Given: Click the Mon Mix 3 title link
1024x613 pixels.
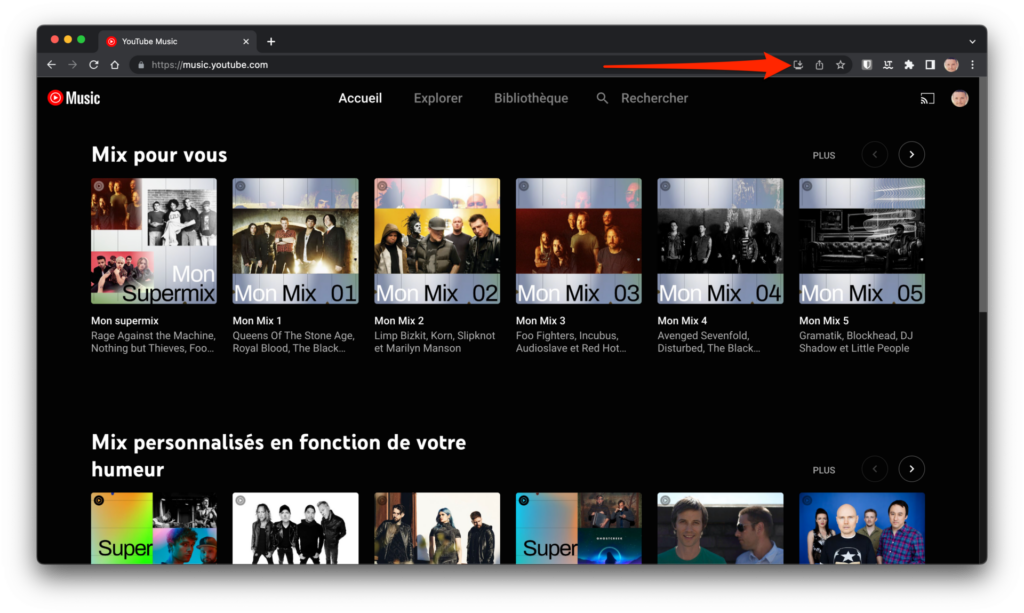Looking at the screenshot, I should pyautogui.click(x=541, y=321).
